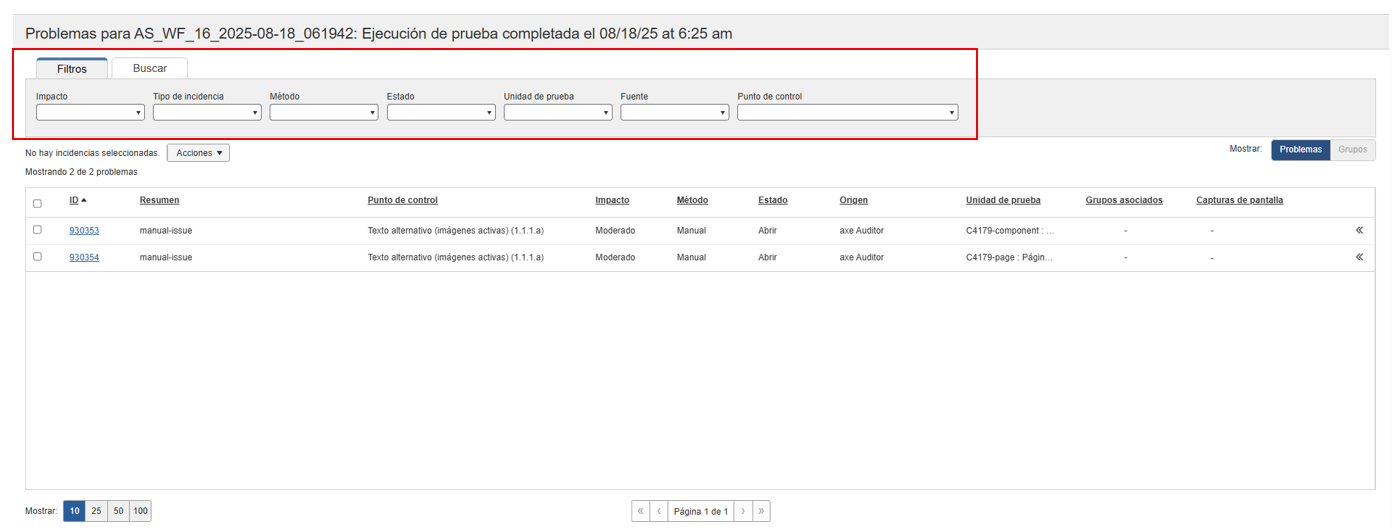The image size is (1397, 531).
Task: Select checkbox for issue 930354
Action: tap(37, 257)
